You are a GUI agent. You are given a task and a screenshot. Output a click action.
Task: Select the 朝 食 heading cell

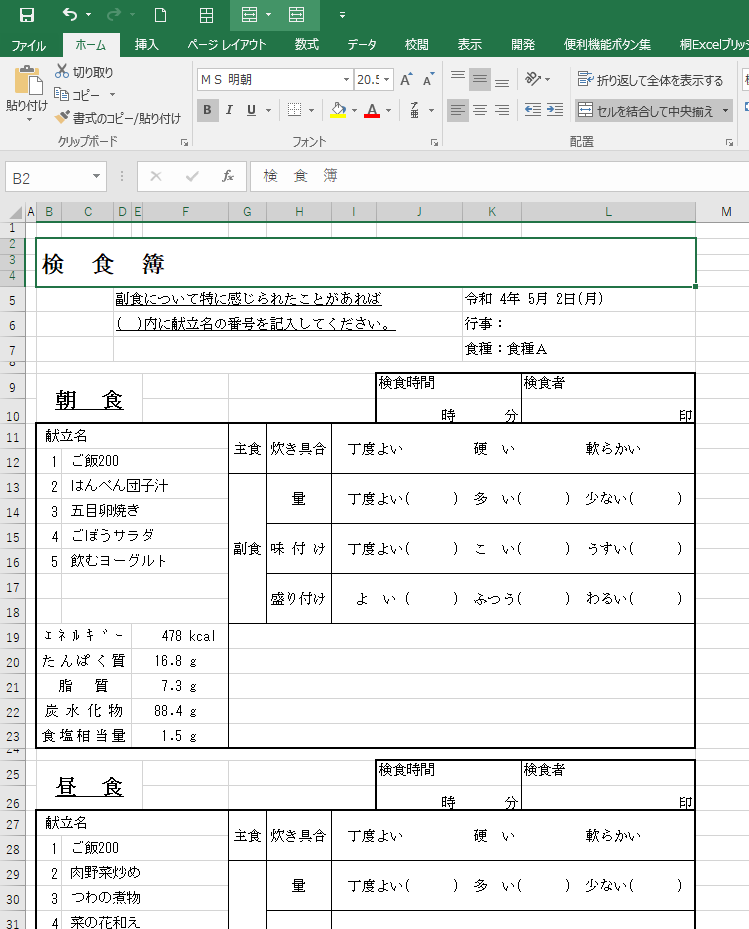point(89,400)
